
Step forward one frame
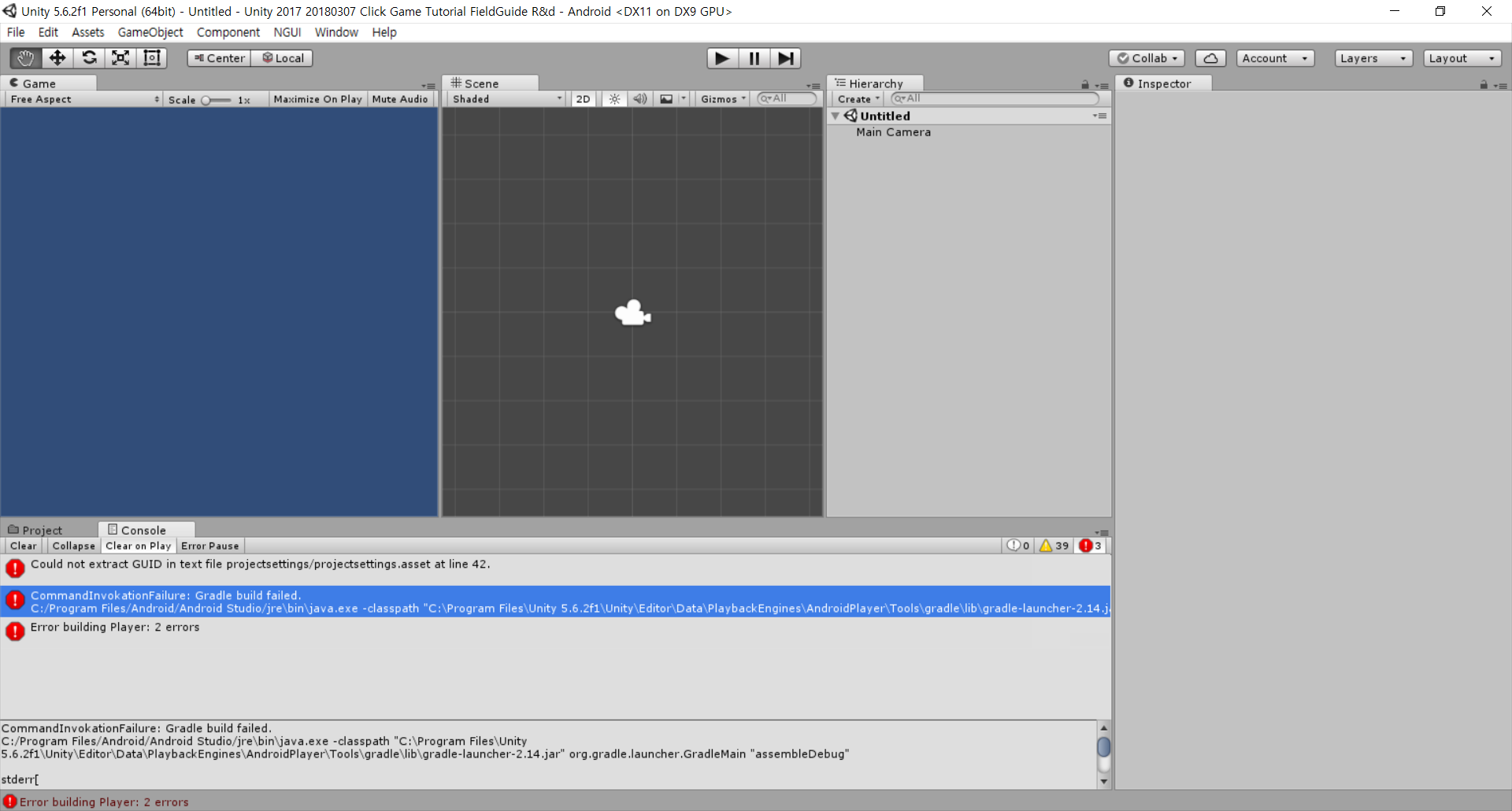click(x=785, y=58)
